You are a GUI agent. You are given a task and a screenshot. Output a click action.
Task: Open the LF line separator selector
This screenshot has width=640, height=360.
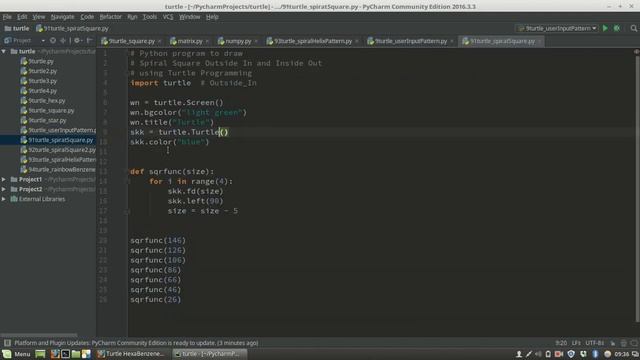(576, 343)
